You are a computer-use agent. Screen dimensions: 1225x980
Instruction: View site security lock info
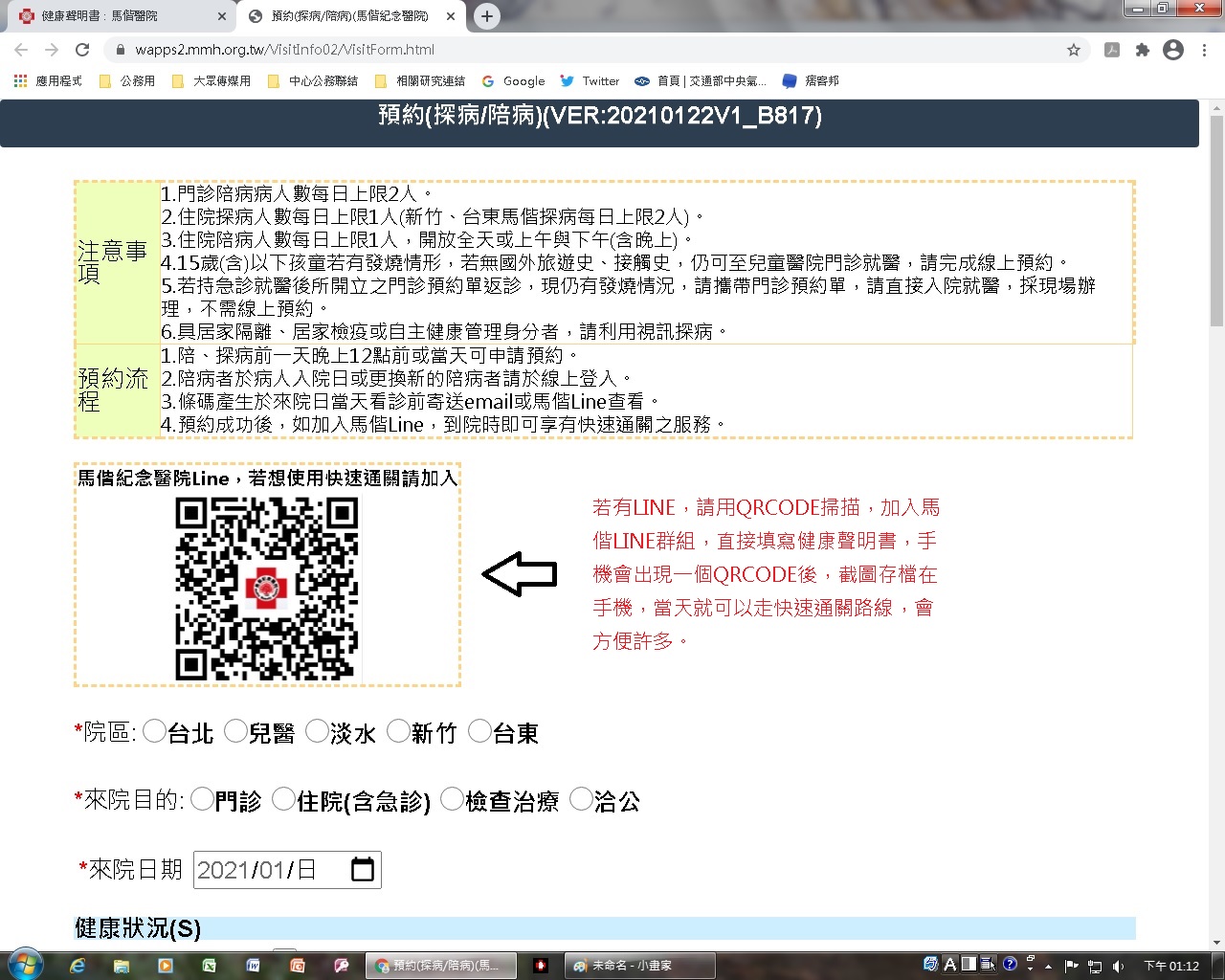pyautogui.click(x=120, y=50)
